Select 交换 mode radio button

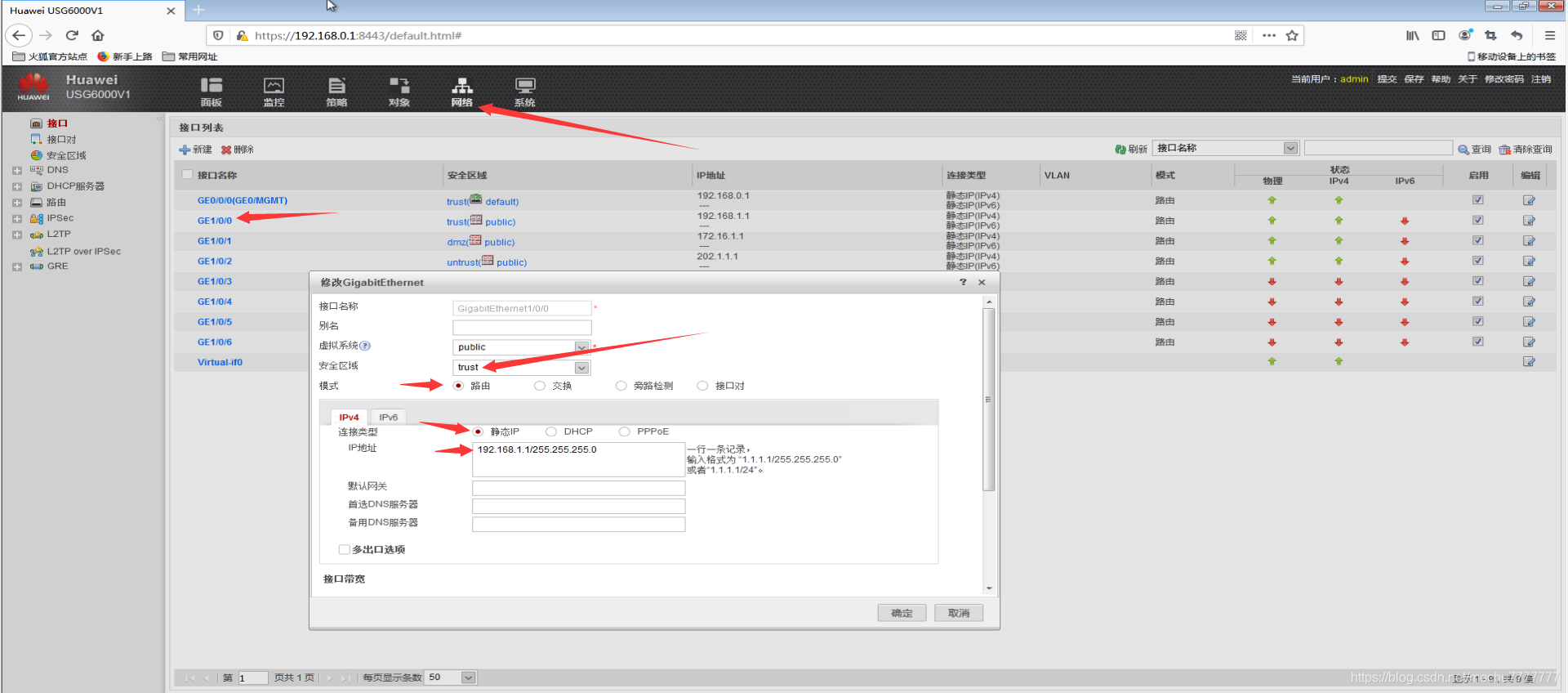pyautogui.click(x=540, y=386)
